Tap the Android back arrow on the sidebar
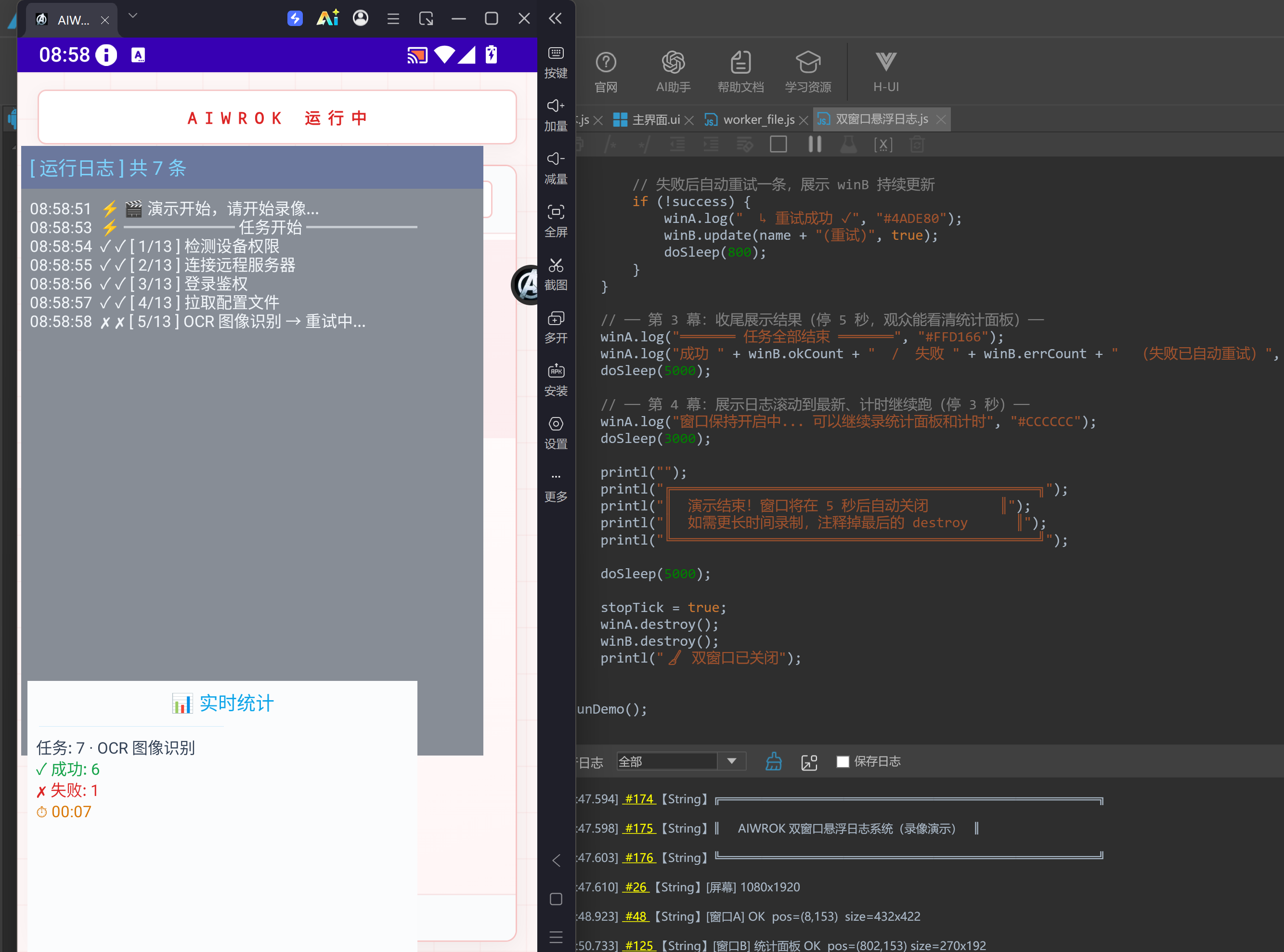Screen dimensions: 1284x952 click(x=555, y=861)
